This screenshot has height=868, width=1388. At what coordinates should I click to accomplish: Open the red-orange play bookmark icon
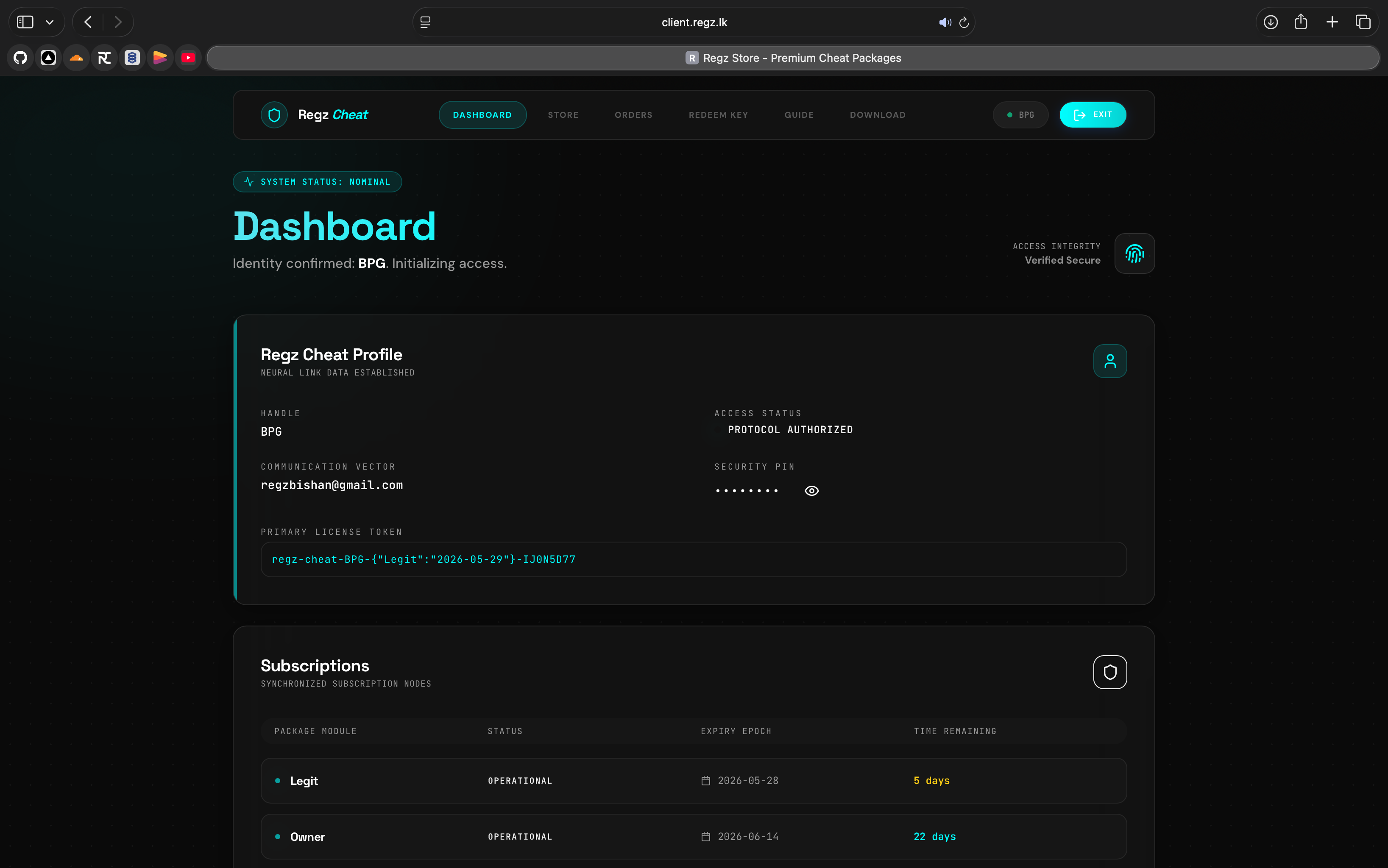pos(160,58)
